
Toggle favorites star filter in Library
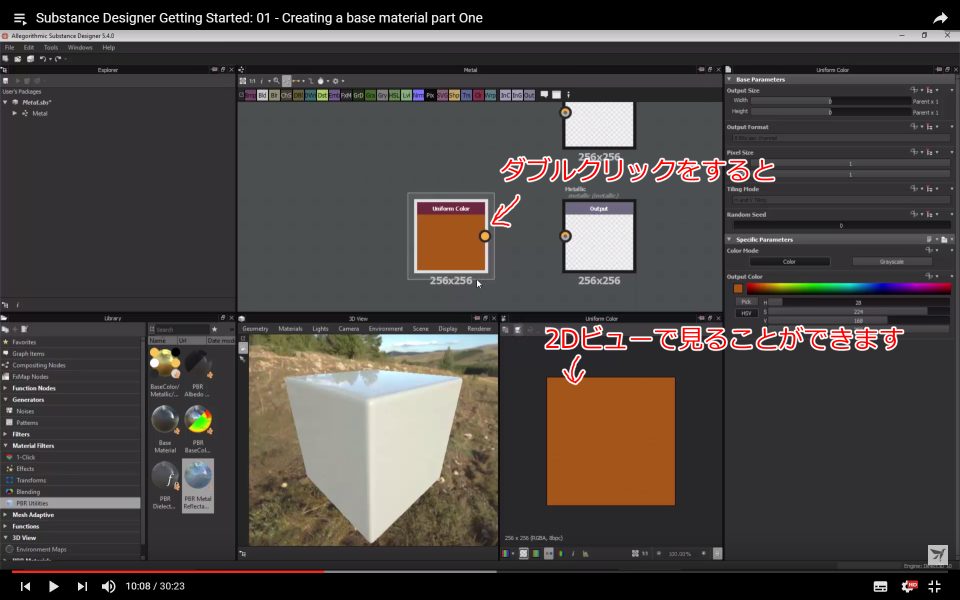coord(214,329)
